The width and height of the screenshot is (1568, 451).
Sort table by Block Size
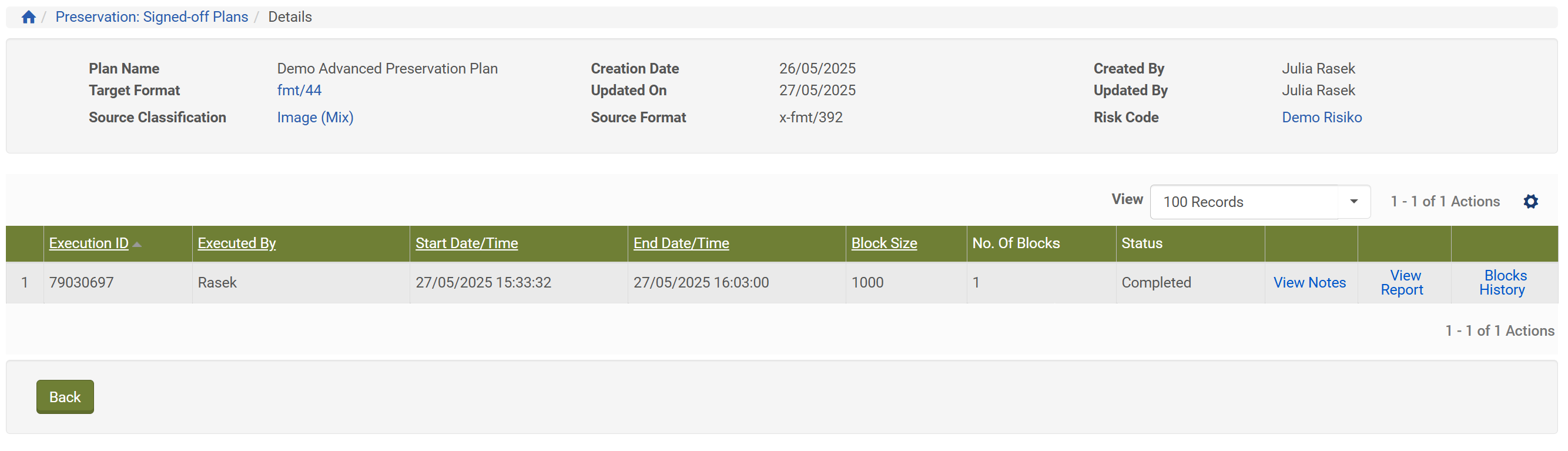pos(884,243)
